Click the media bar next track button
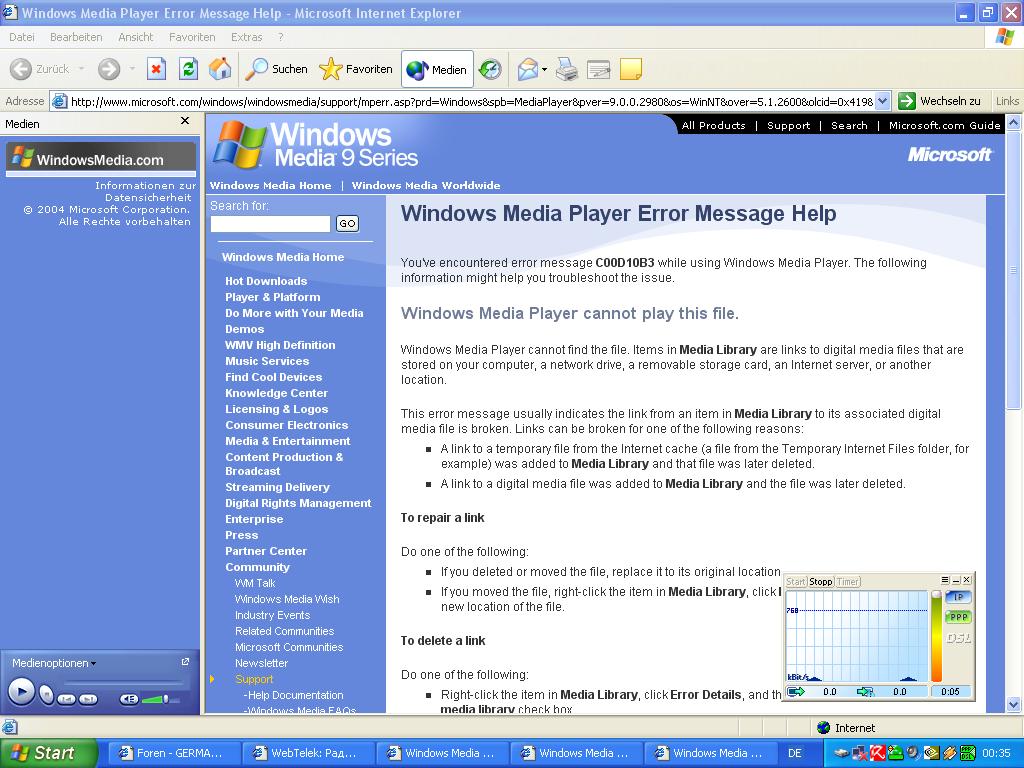The height and width of the screenshot is (768, 1024). coord(88,699)
